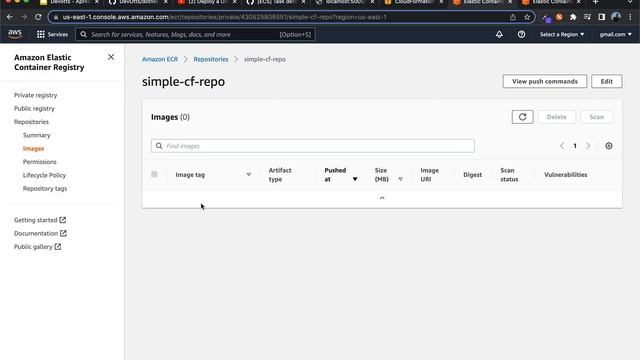This screenshot has width=640, height=360.
Task: Open Chrome three-dot menu
Action: 630,17
